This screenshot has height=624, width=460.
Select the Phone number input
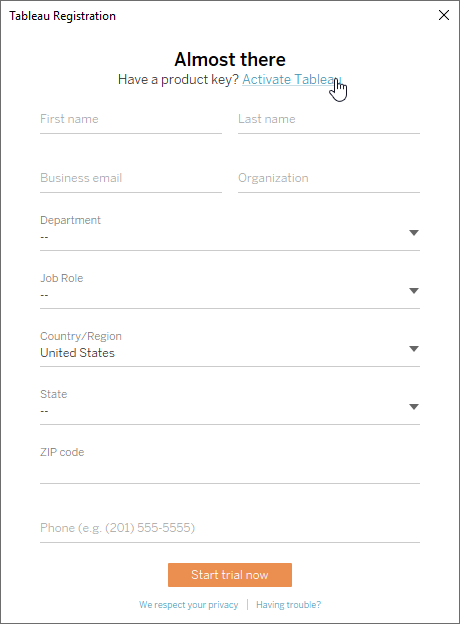(230, 529)
